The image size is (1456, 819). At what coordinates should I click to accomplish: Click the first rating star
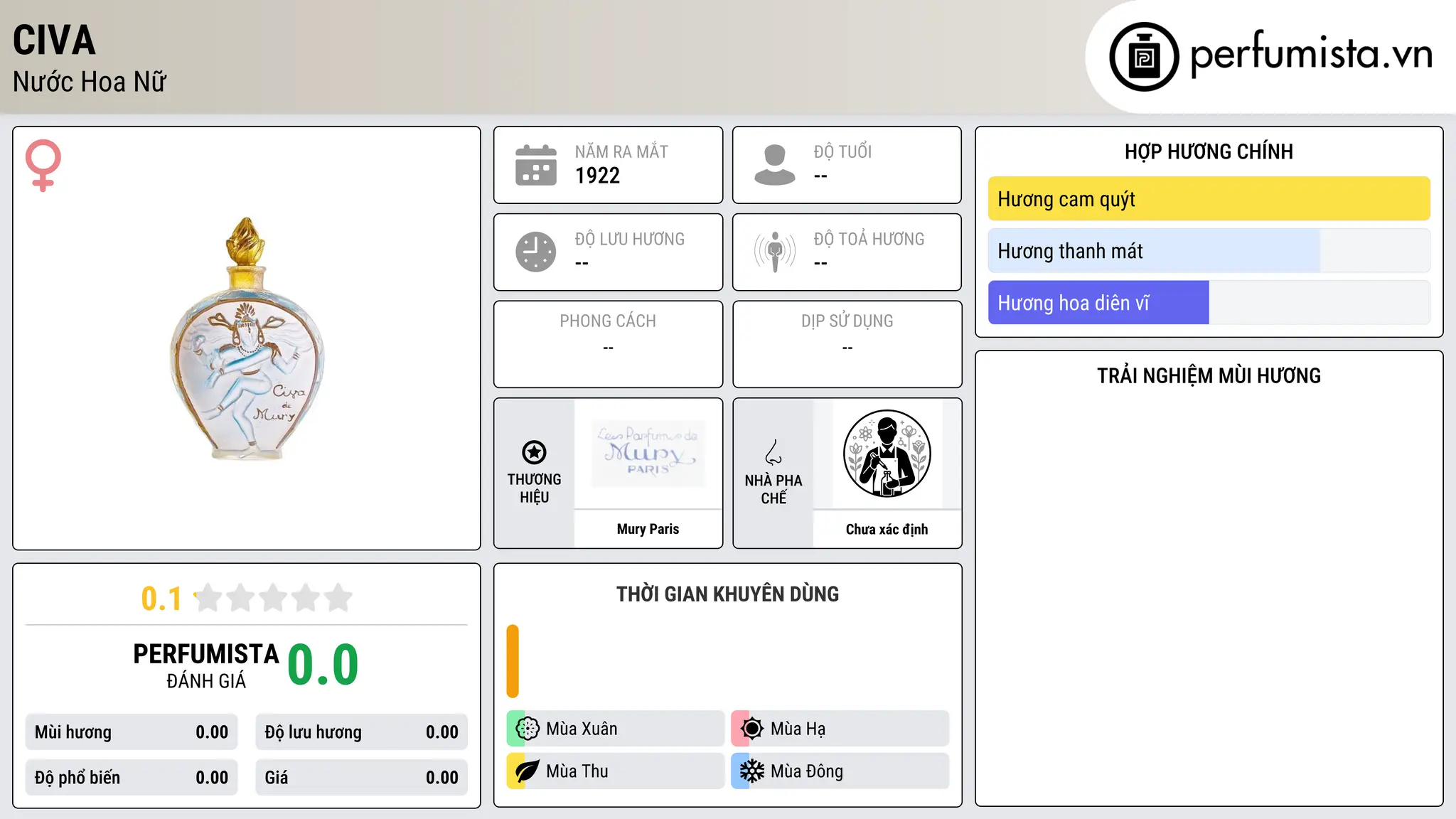pos(208,598)
